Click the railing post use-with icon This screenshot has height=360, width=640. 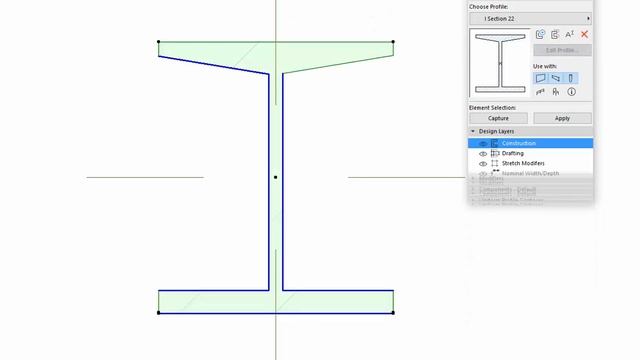pyautogui.click(x=556, y=92)
